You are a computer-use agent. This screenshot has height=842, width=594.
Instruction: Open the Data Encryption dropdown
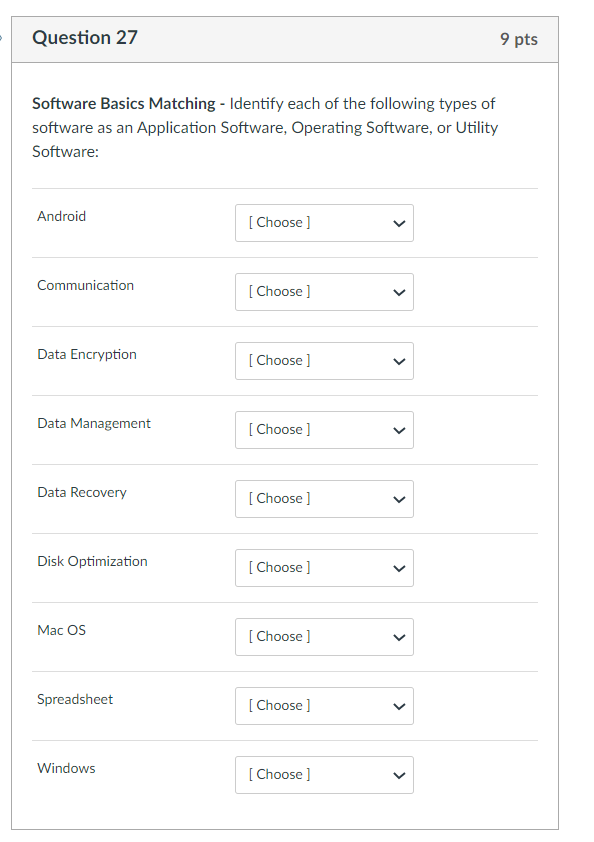(x=324, y=360)
